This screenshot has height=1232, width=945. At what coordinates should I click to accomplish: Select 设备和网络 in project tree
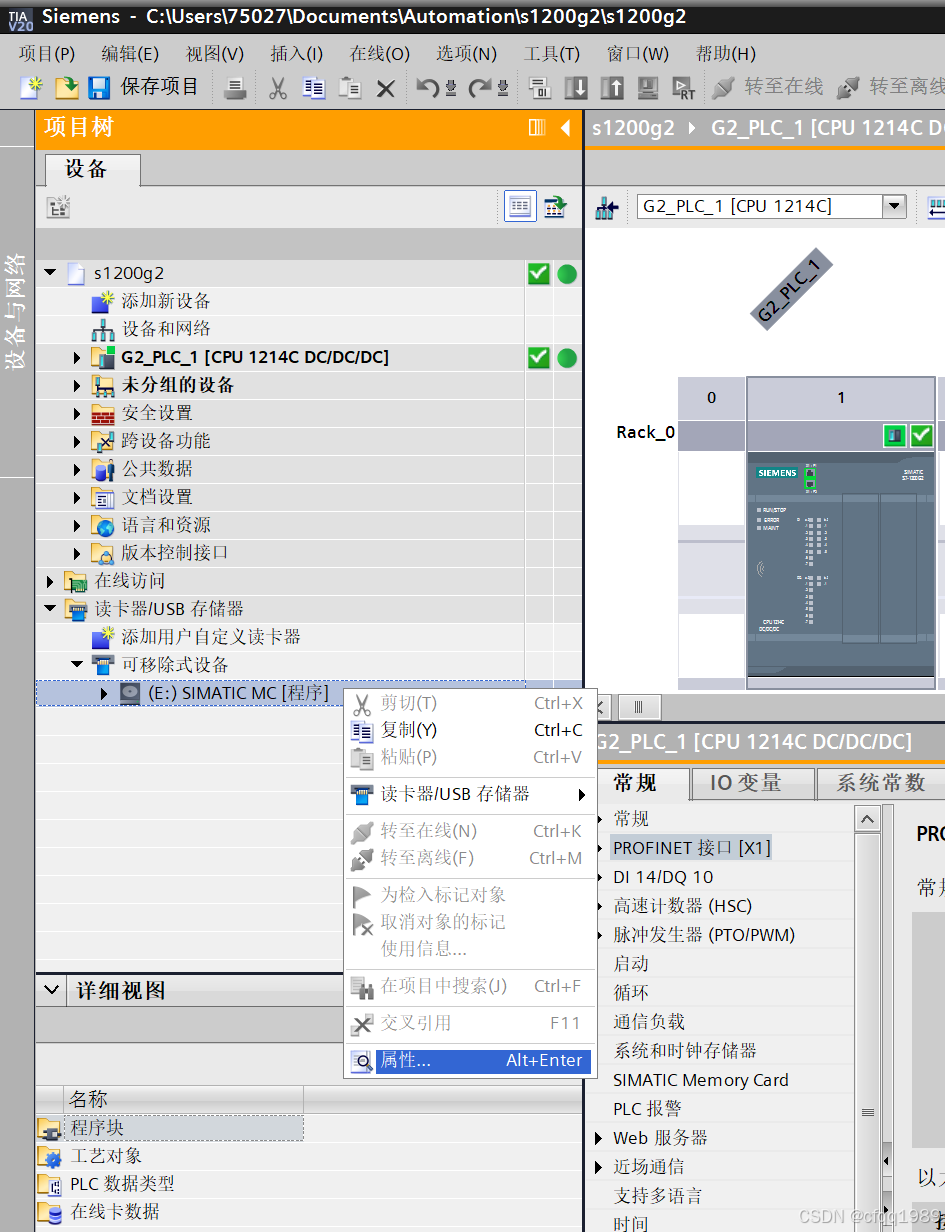(x=166, y=329)
